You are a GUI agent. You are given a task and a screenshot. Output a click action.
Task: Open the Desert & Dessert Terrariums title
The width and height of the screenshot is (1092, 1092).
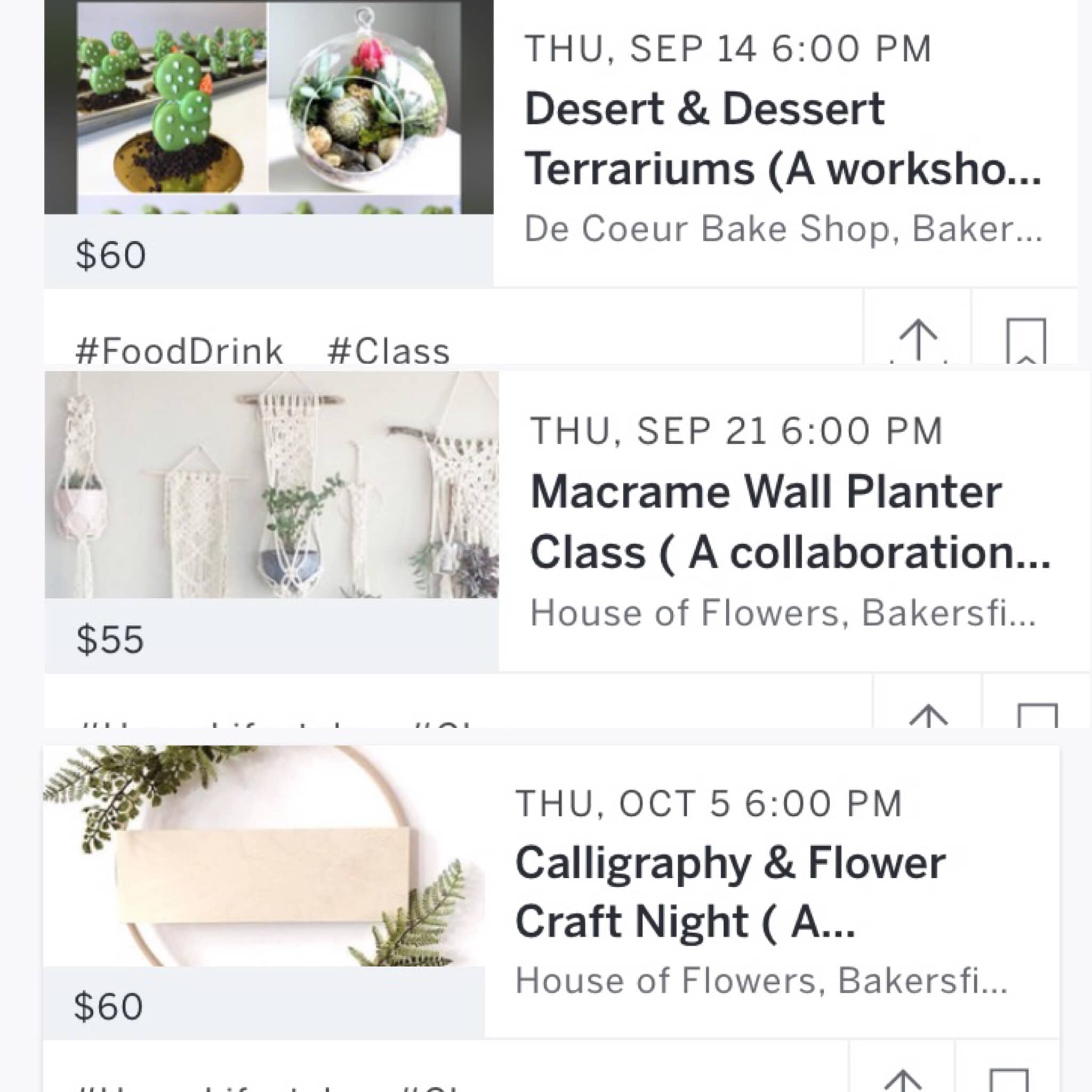(782, 139)
